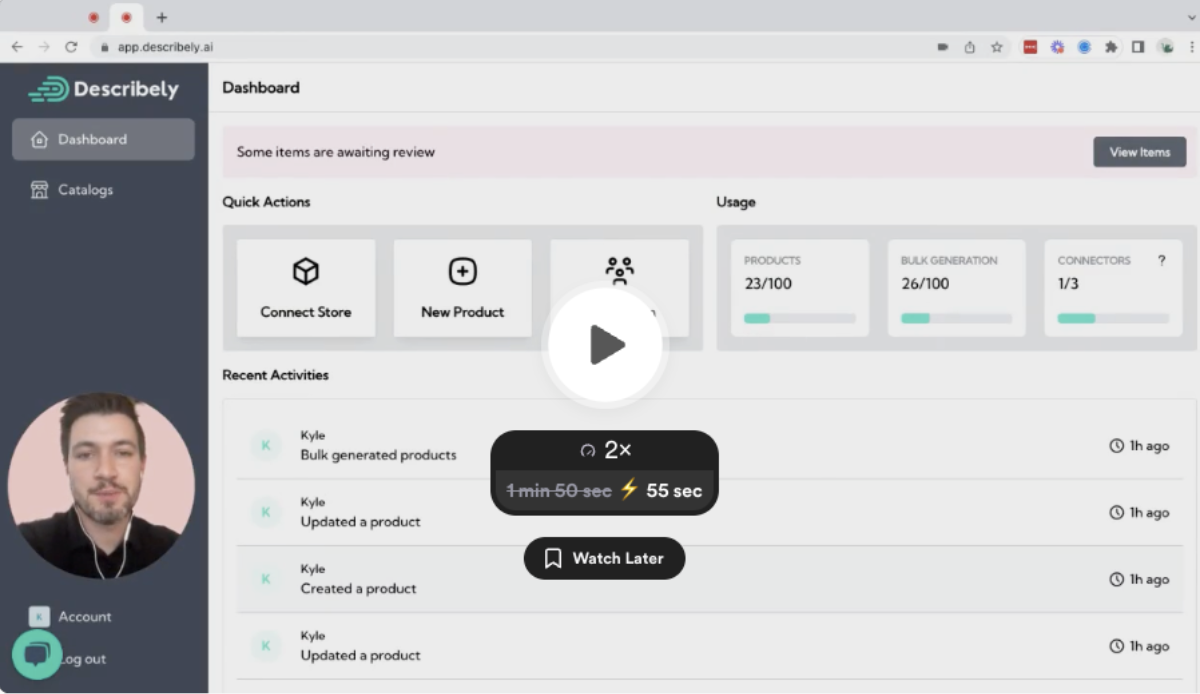Screen dimensions: 1200x694
Task: Play the Describely demo video
Action: 605,345
